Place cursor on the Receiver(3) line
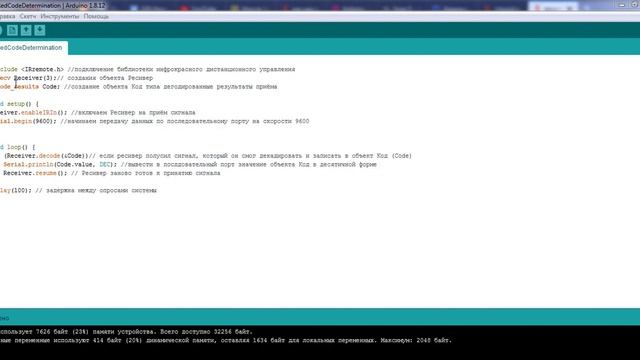Viewport: 640px width, 360px height. (76, 78)
